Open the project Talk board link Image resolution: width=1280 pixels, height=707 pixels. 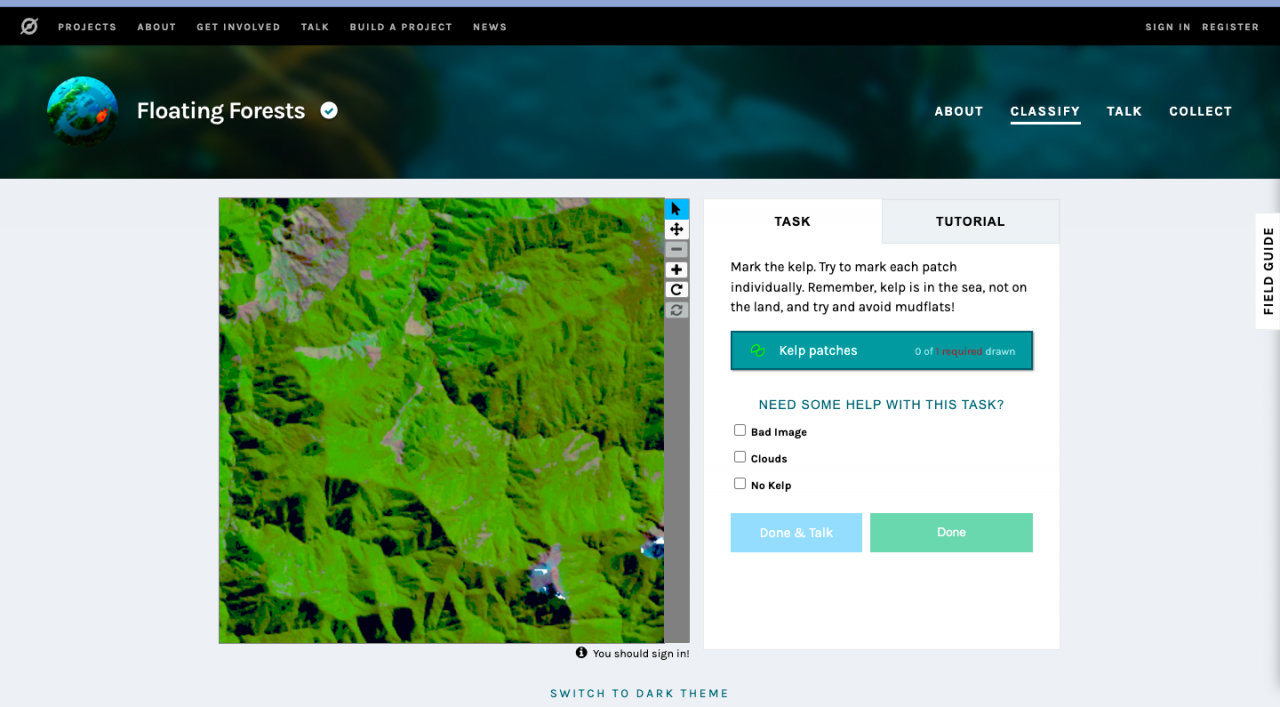tap(1124, 111)
